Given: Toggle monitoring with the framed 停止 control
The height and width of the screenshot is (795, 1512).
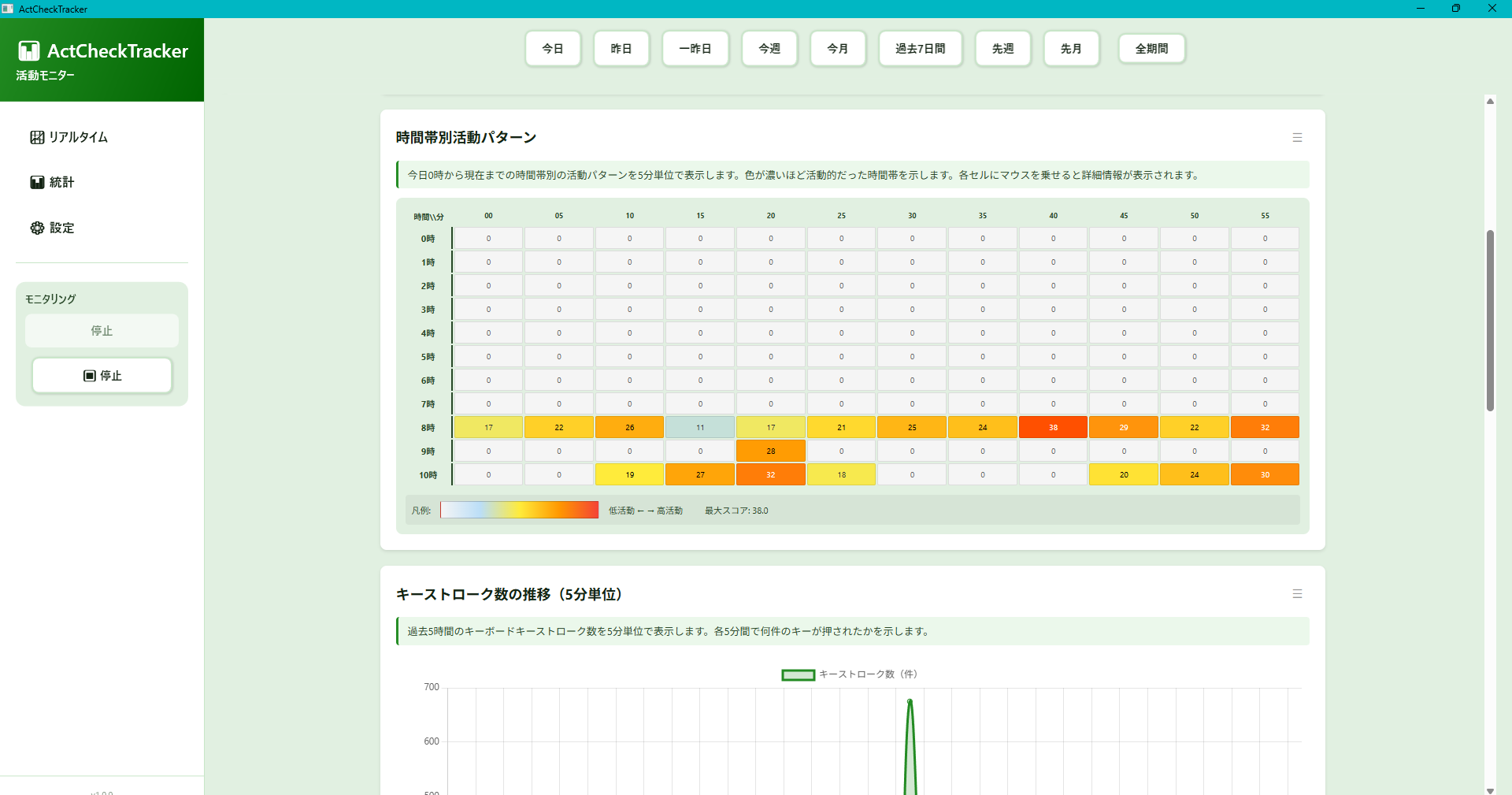Looking at the screenshot, I should coord(102,376).
